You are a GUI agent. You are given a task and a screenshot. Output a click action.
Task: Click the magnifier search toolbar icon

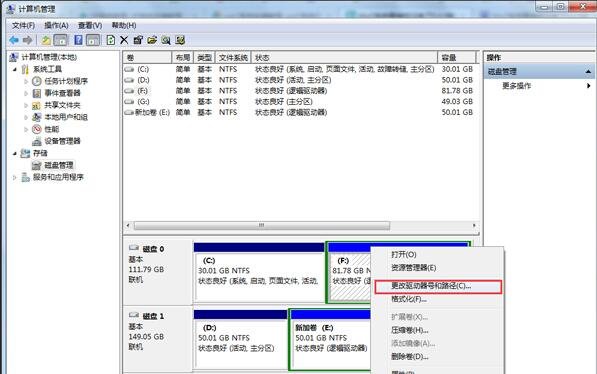[x=166, y=40]
